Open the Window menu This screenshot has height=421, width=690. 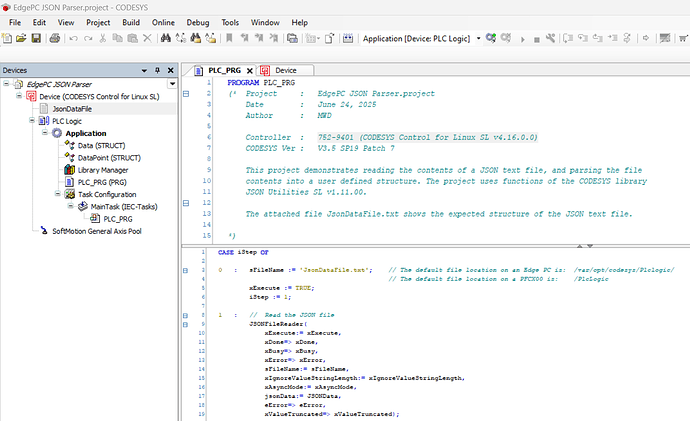(x=265, y=22)
